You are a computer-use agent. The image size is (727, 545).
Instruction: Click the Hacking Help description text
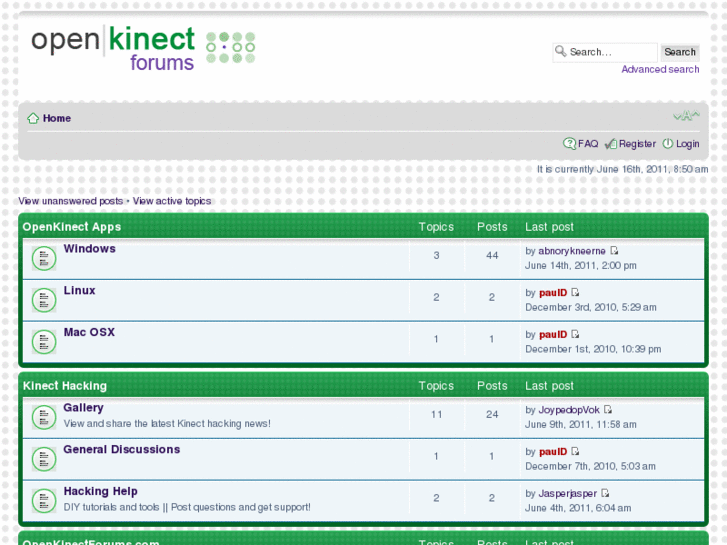(x=187, y=507)
